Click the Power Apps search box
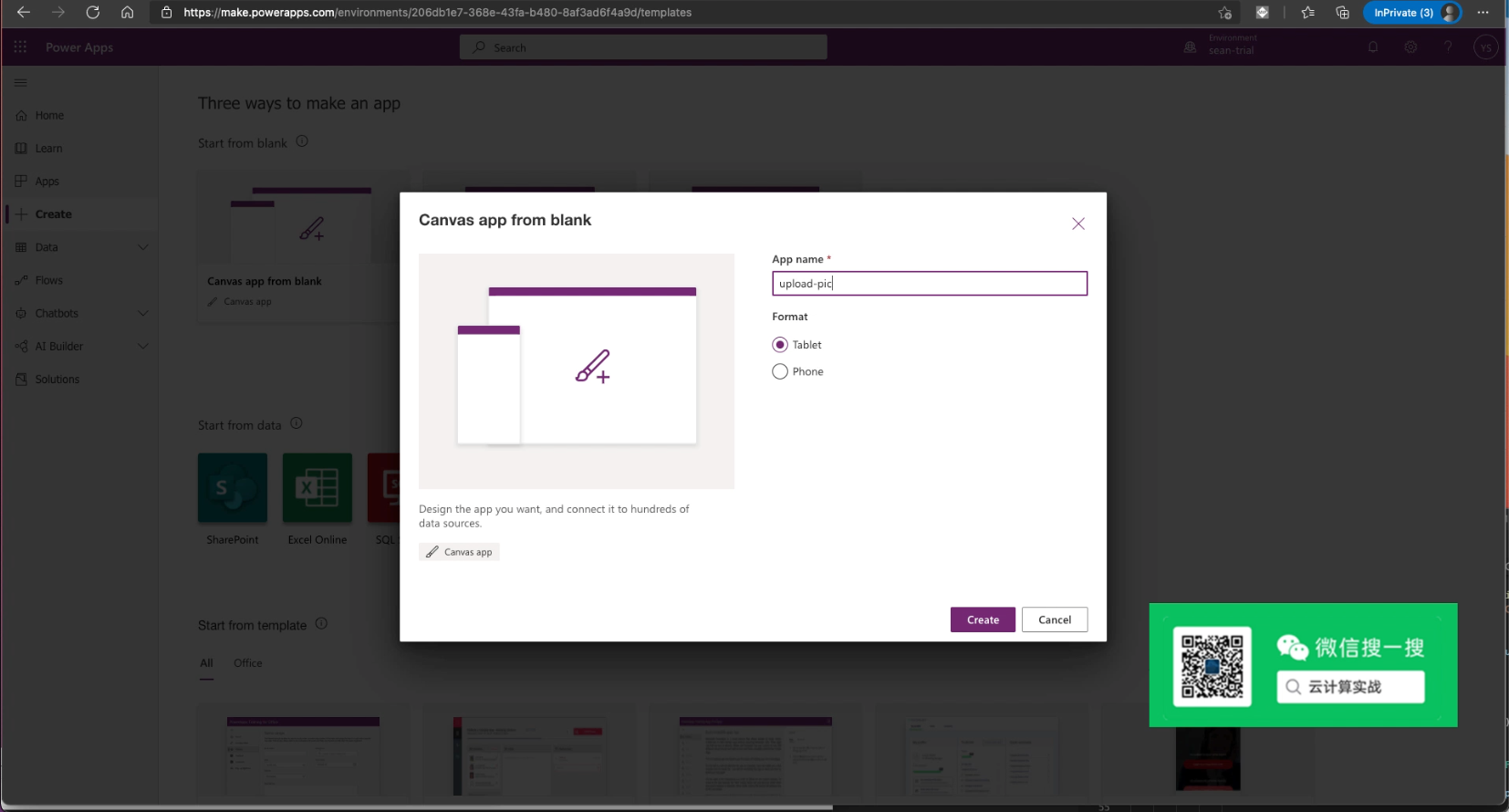The image size is (1509, 812). (x=643, y=47)
